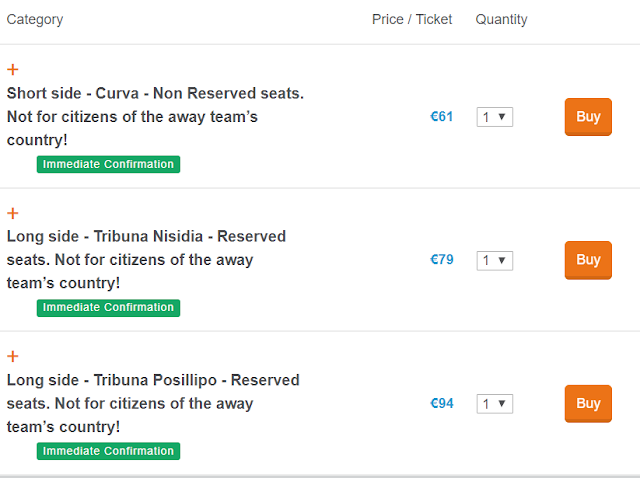Image resolution: width=640 pixels, height=478 pixels.
Task: Click the €61 price
Action: [x=441, y=117]
